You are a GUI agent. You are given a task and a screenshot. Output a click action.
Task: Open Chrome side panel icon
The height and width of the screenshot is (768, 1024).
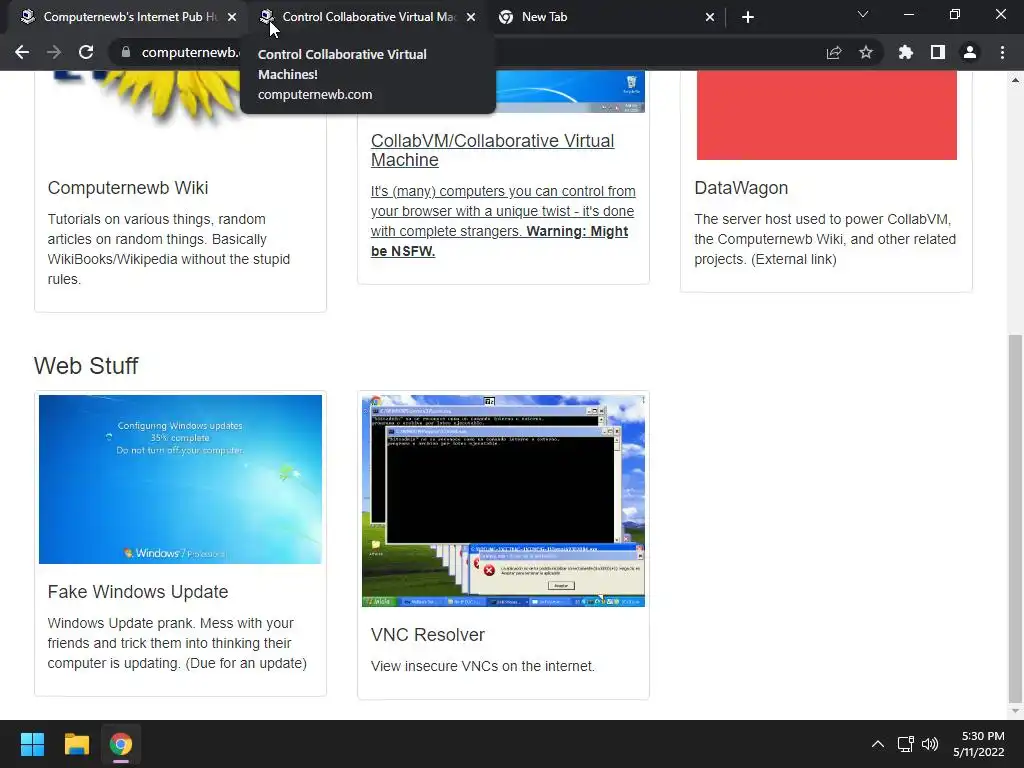938,52
